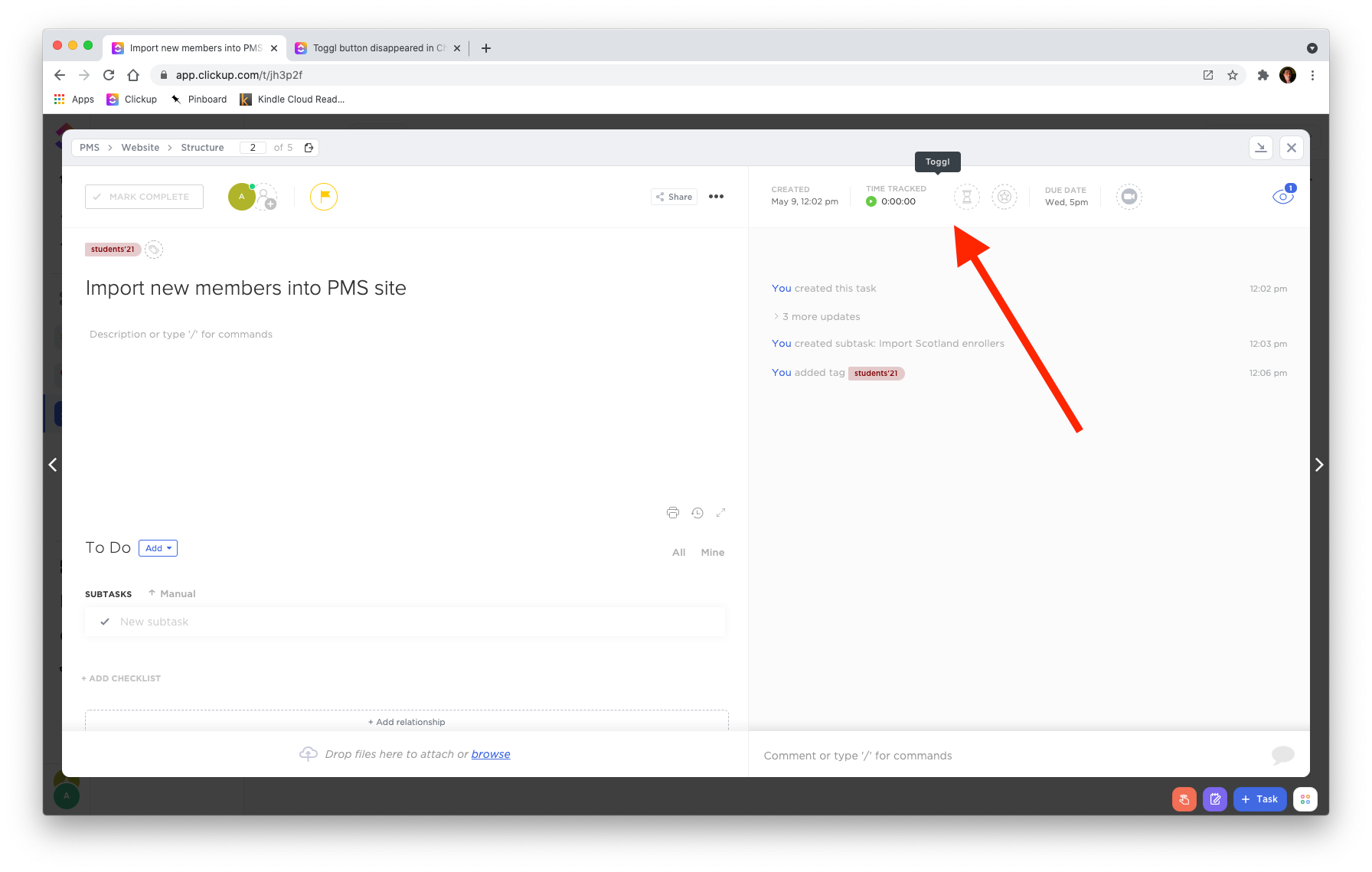The height and width of the screenshot is (872, 1372).
Task: Click the task position number field
Action: coord(253,148)
